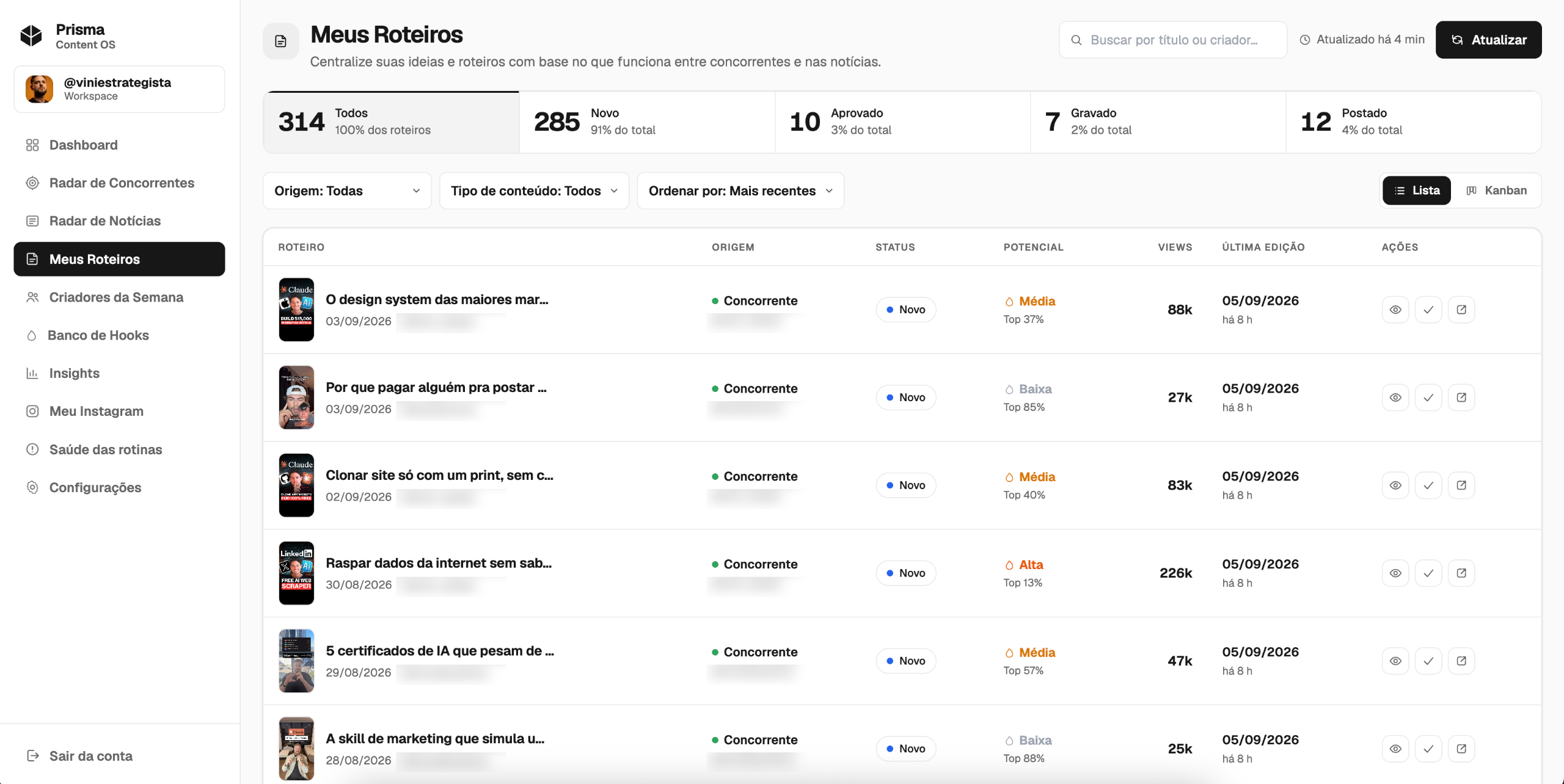Click the Banco de Hooks flame icon
This screenshot has width=1564, height=784.
point(32,335)
